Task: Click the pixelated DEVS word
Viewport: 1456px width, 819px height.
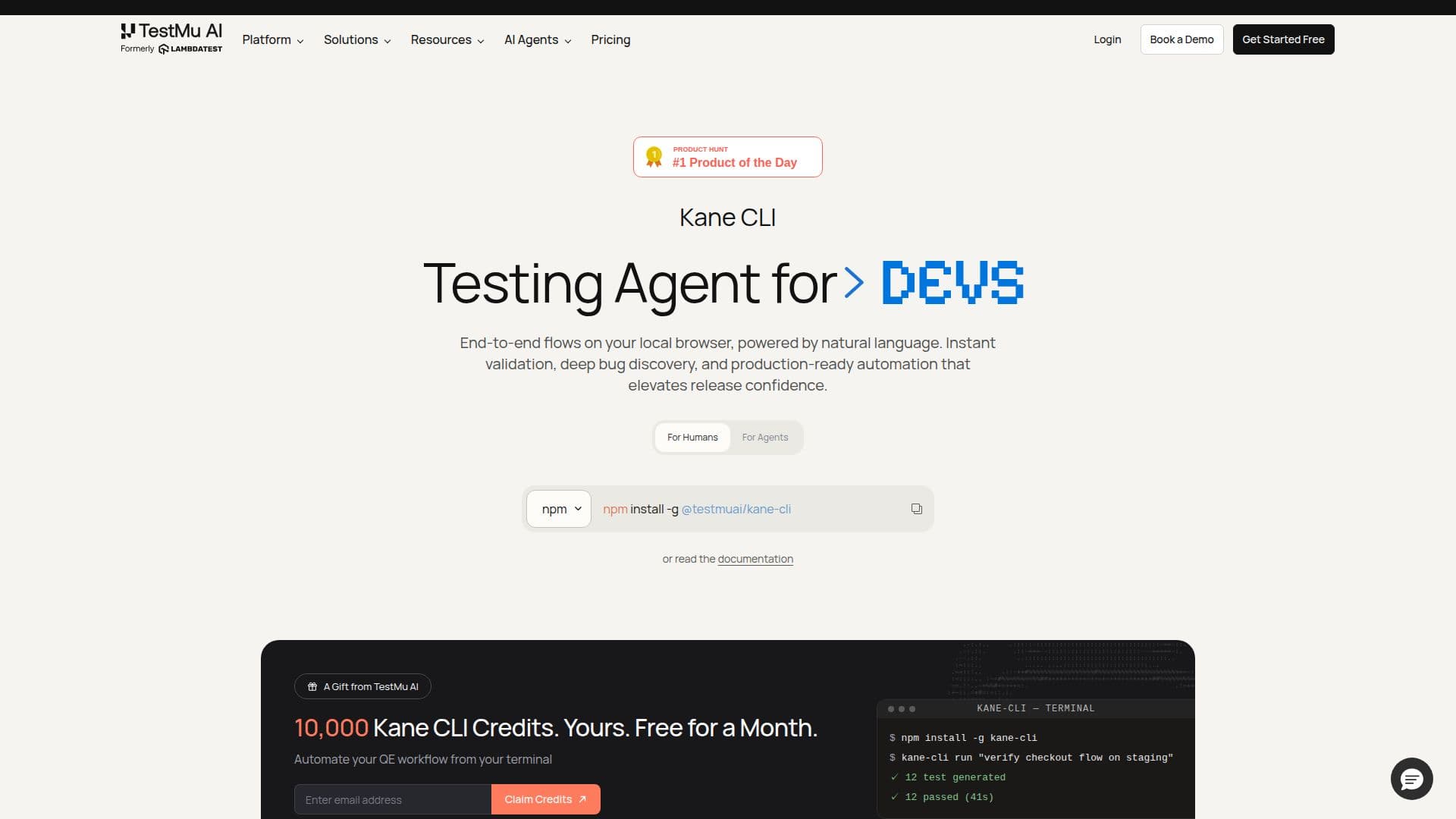Action: (x=953, y=282)
